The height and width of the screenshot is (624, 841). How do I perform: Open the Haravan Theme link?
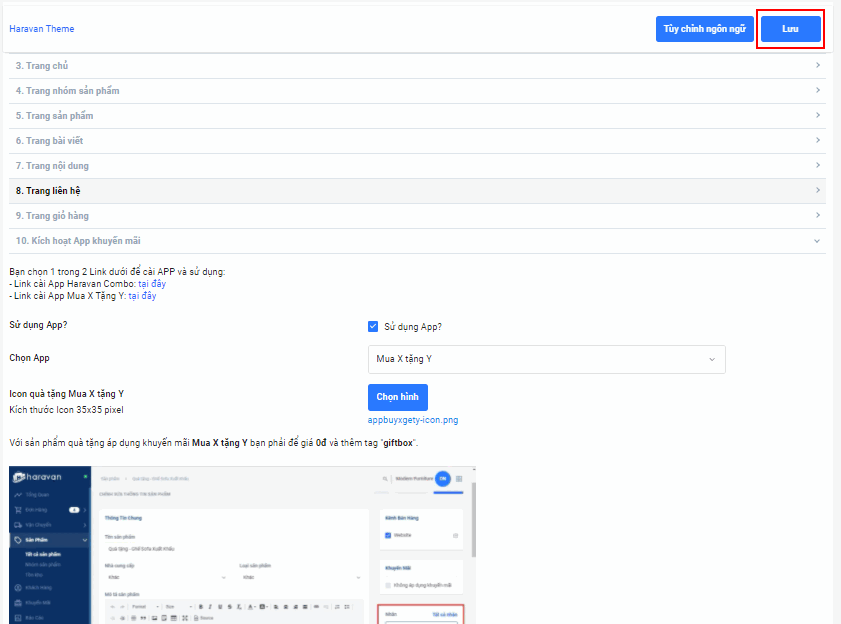[42, 29]
